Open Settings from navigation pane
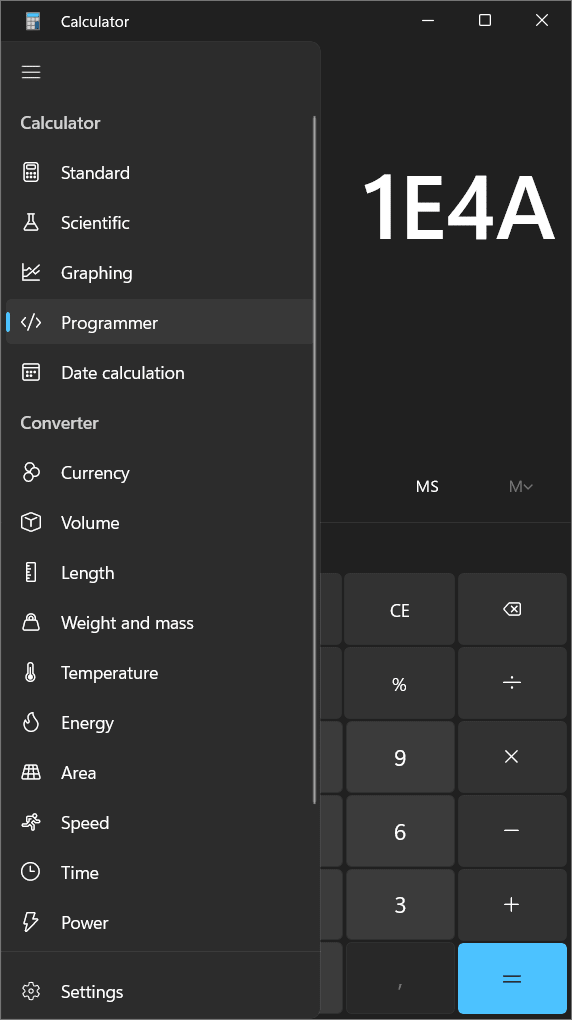 [x=159, y=991]
